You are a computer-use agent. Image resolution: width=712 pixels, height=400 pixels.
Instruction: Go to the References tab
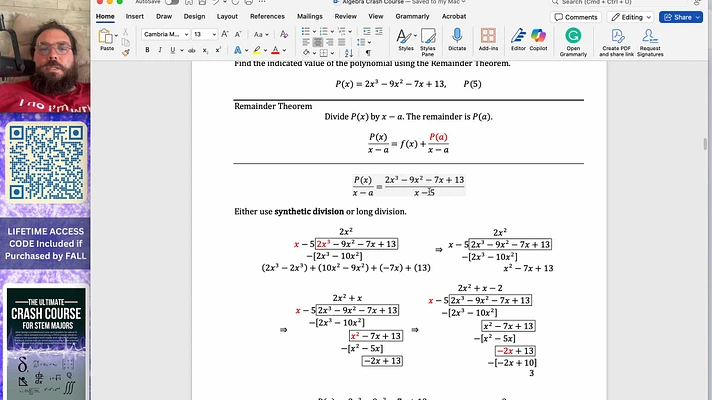(x=267, y=16)
